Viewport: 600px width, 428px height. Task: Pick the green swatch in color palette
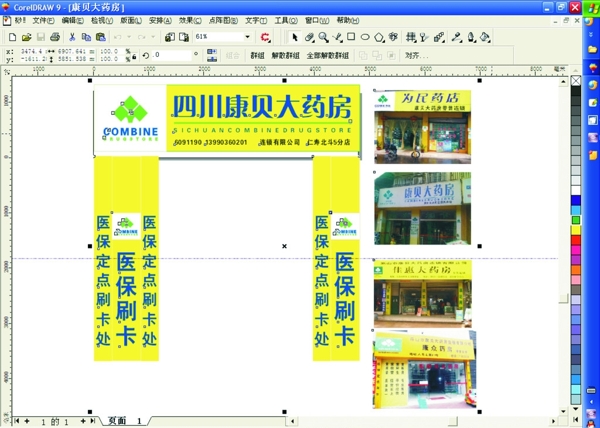tap(576, 220)
